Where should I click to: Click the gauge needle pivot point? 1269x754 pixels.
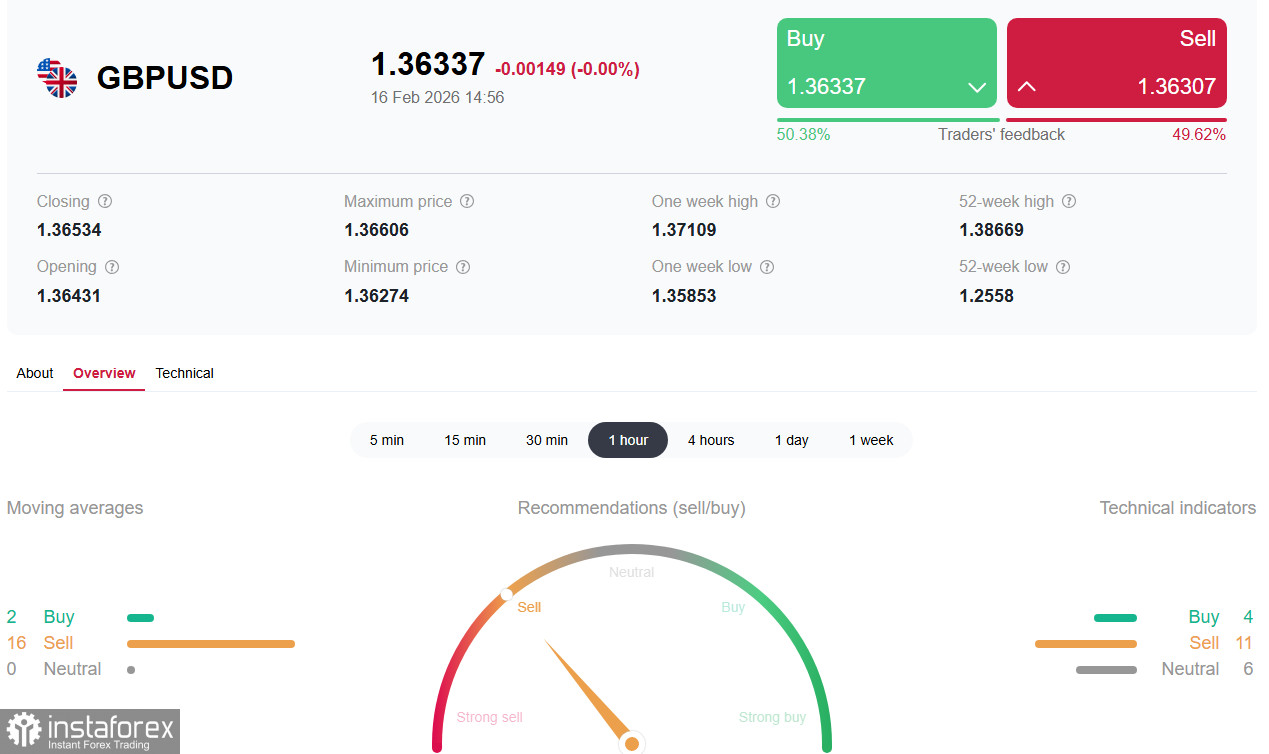631,743
